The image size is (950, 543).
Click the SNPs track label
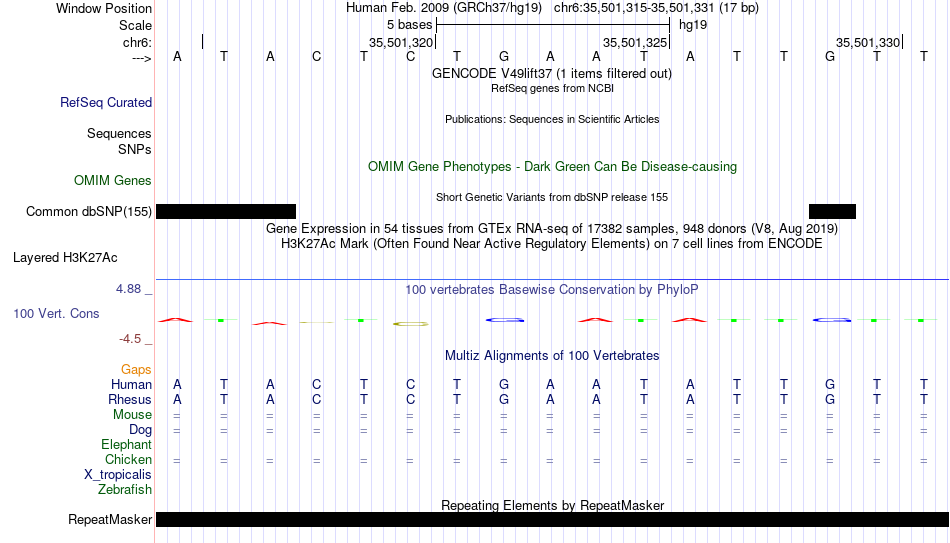click(x=135, y=149)
